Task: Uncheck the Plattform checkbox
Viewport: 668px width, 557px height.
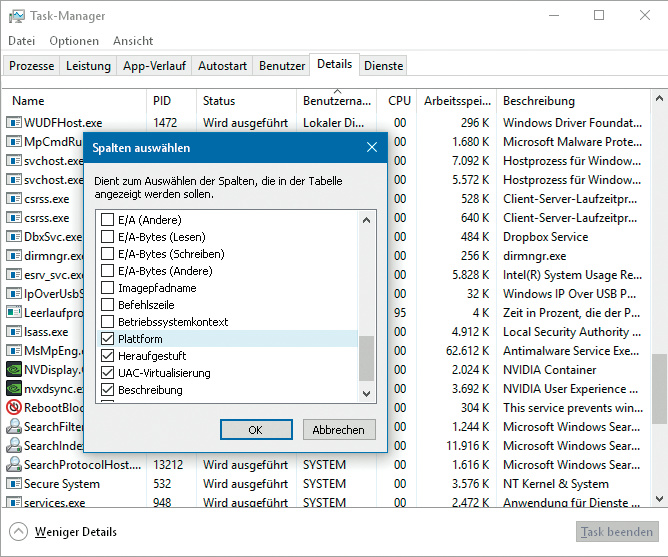Action: tap(108, 339)
